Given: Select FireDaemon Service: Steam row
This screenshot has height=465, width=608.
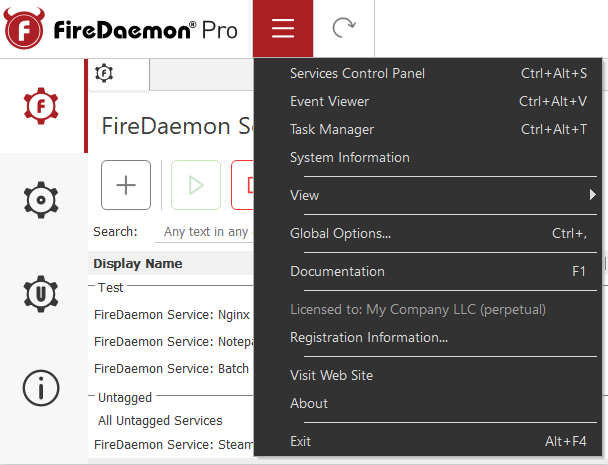Looking at the screenshot, I should coord(171,444).
